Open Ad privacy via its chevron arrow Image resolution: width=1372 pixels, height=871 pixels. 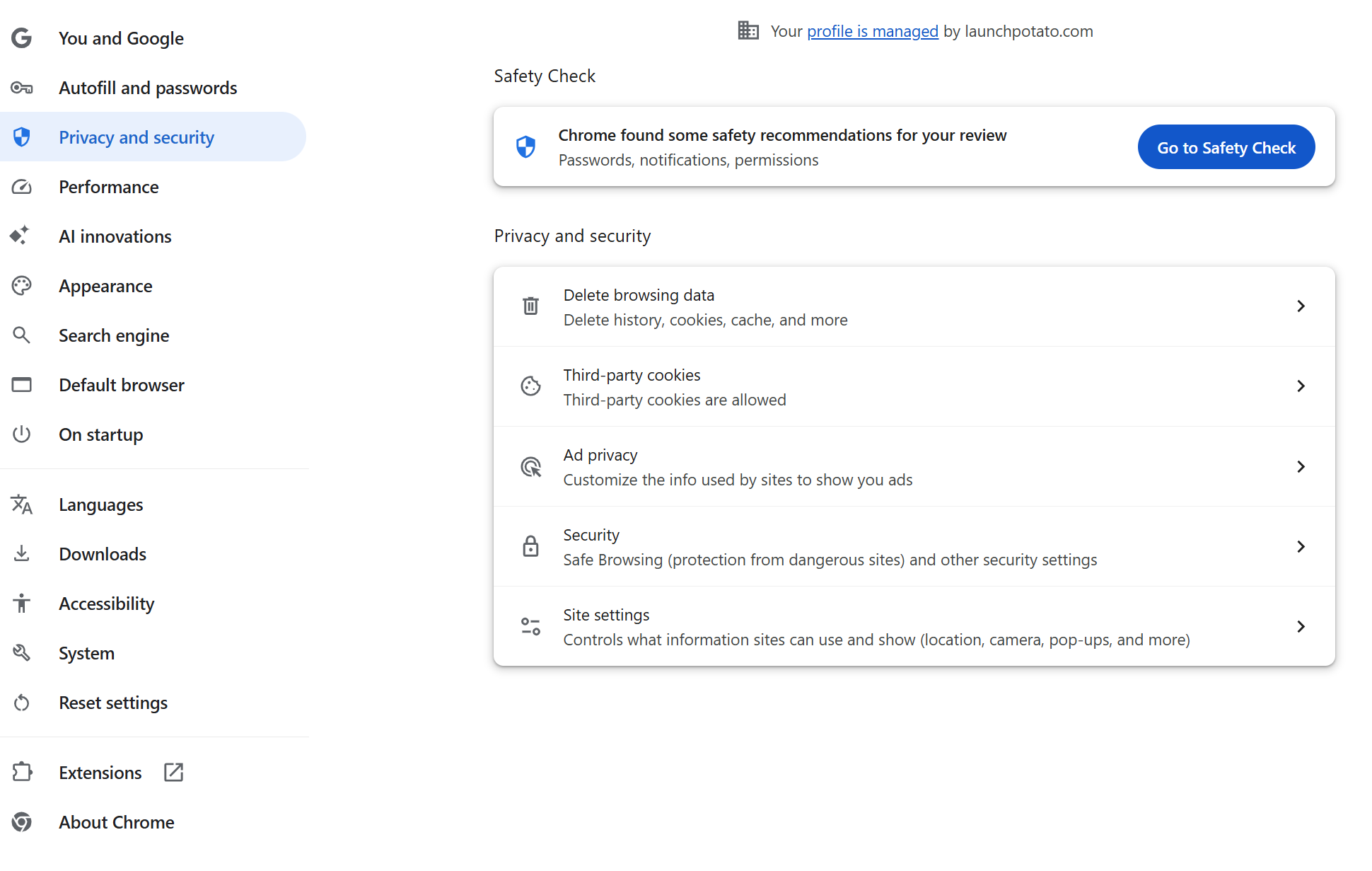pos(1301,466)
